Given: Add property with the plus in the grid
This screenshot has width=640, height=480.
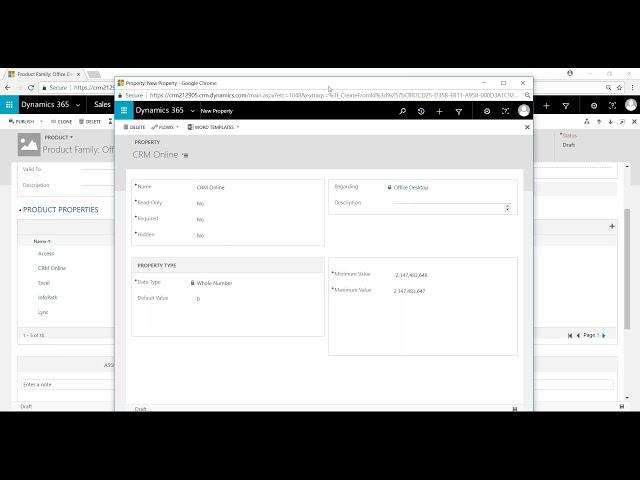Looking at the screenshot, I should [x=612, y=226].
